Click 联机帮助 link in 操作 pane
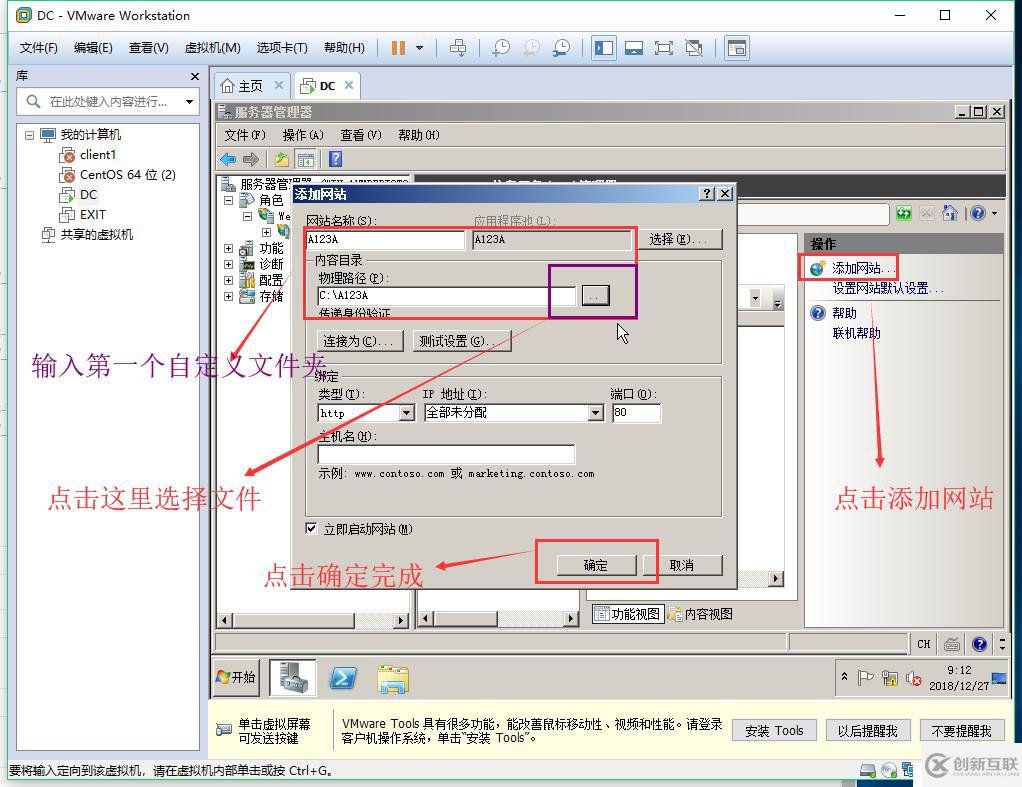This screenshot has height=787, width=1022. 856,334
